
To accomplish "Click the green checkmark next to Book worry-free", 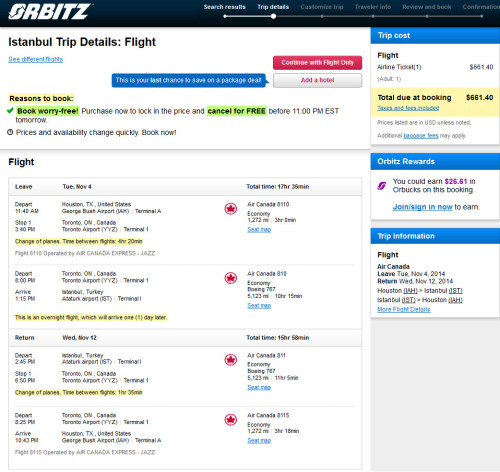I will pos(10,111).
